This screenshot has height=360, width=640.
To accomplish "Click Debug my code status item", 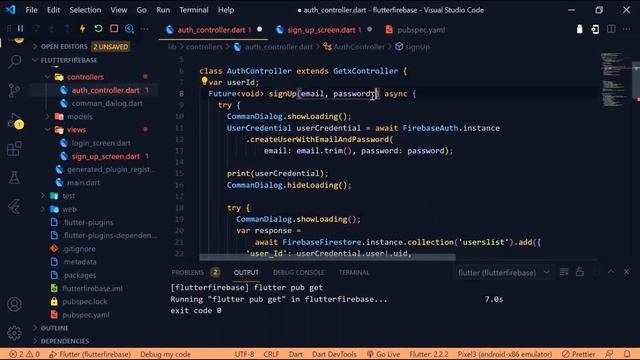I will [x=165, y=354].
